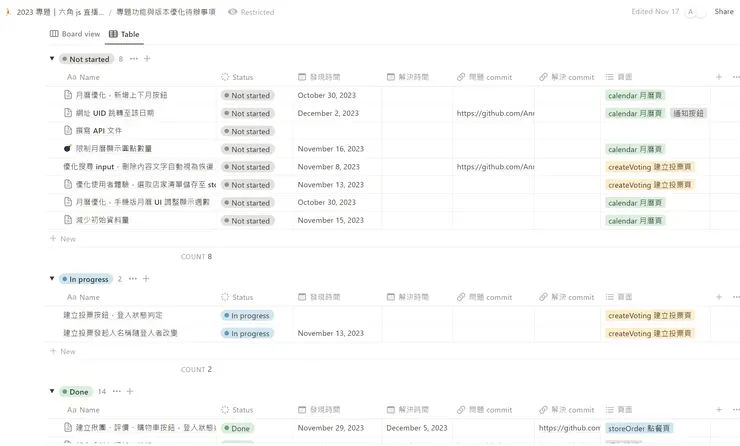This screenshot has width=740, height=446.
Task: Click page icon of 減少初始資料量 row
Action: 68,220
